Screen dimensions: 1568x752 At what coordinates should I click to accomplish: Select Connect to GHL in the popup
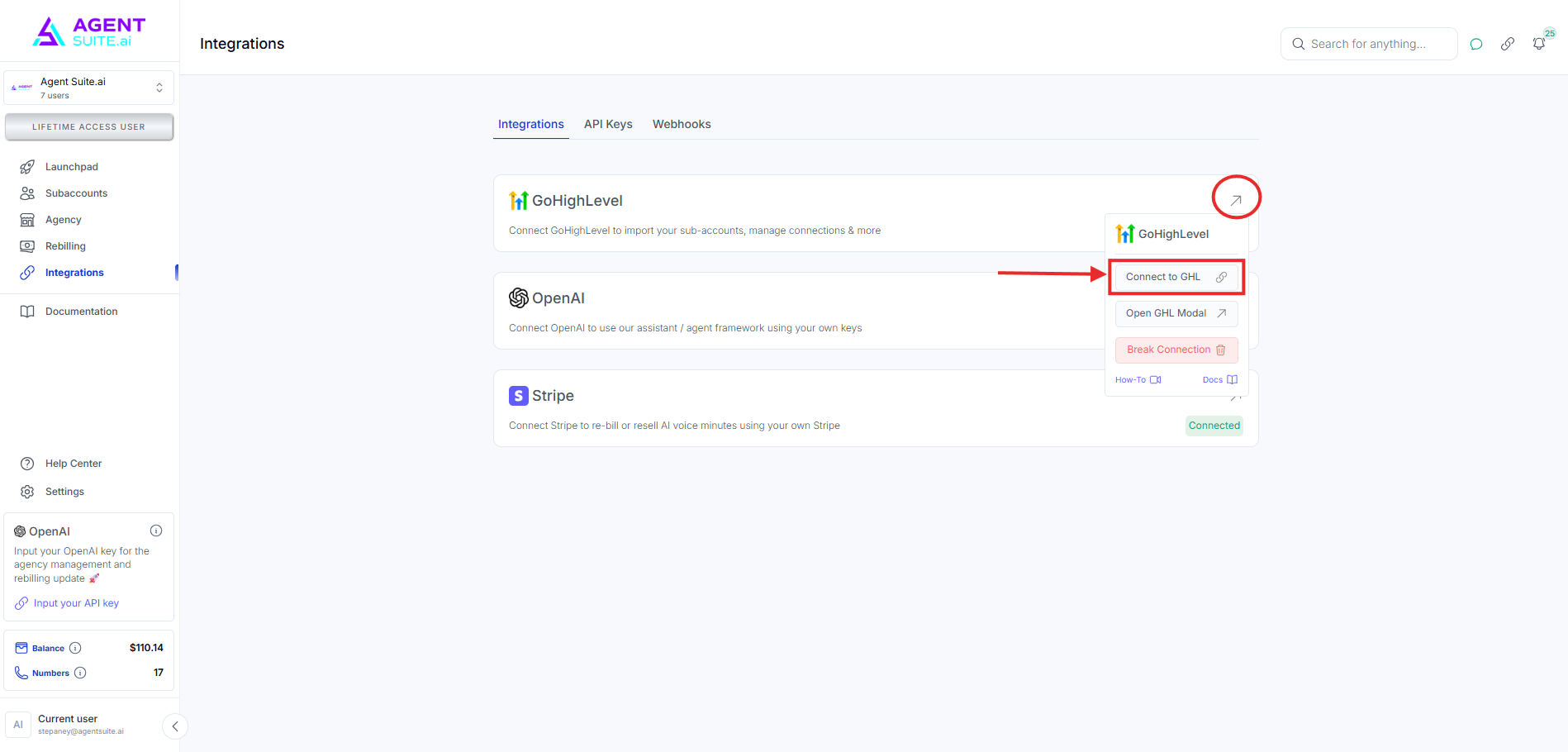click(x=1176, y=277)
